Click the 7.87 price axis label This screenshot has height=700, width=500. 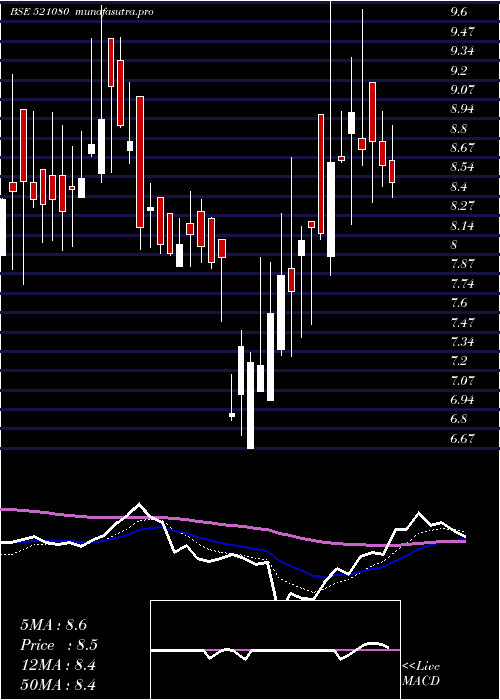(x=462, y=264)
